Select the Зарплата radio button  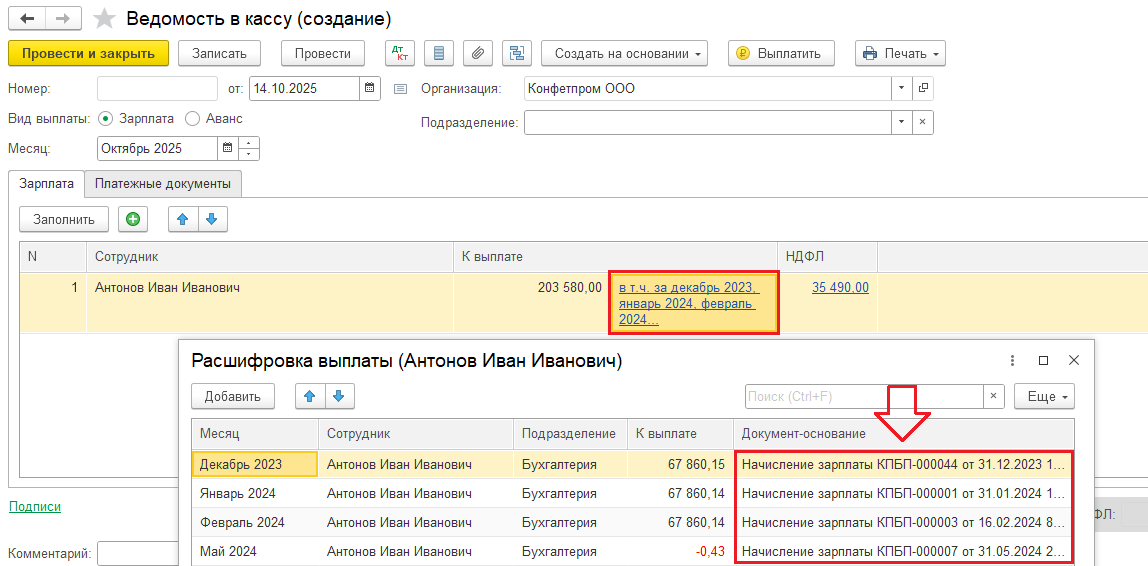point(106,118)
